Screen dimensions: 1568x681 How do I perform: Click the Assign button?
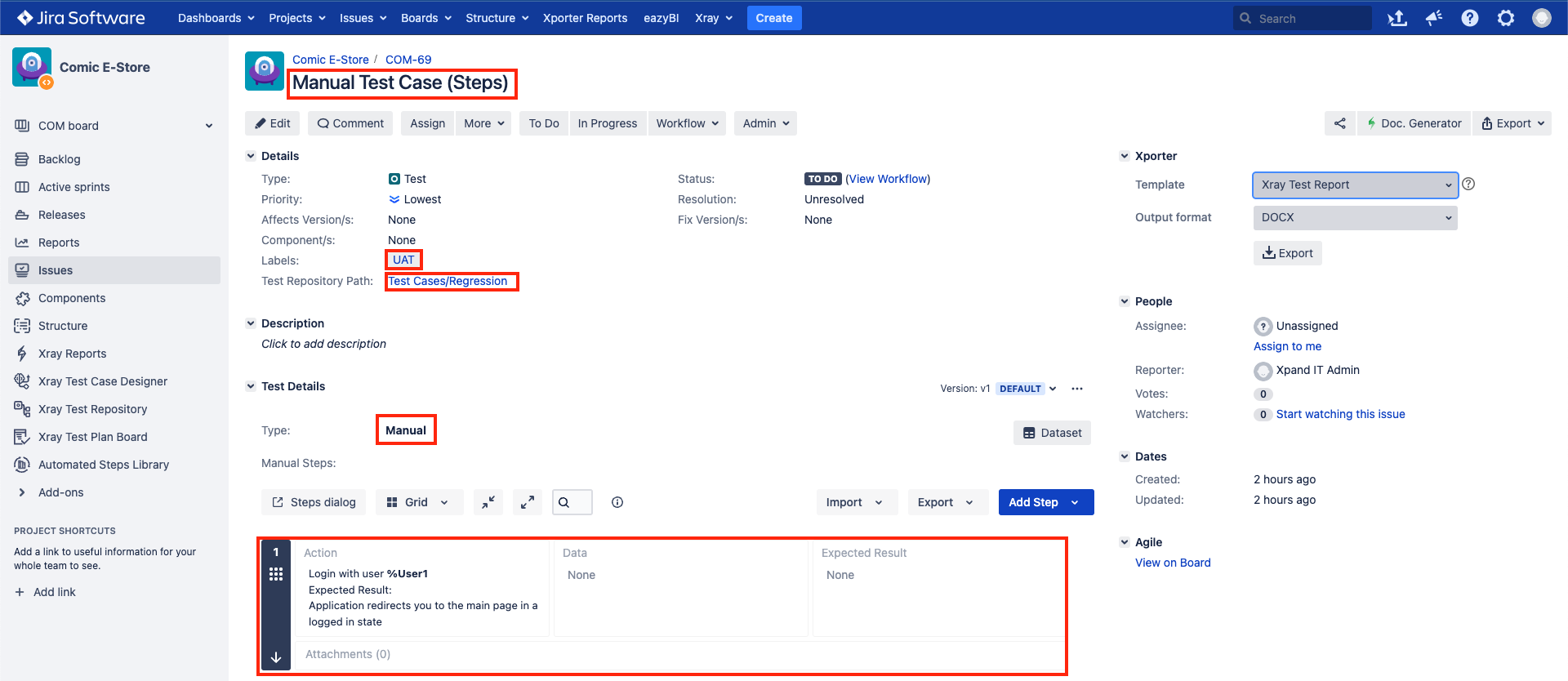tap(428, 123)
